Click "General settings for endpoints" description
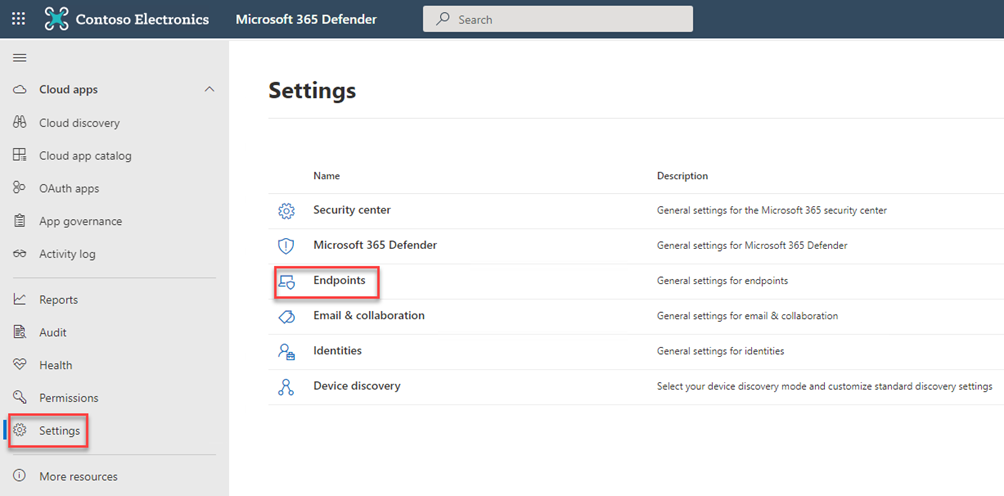The width and height of the screenshot is (1004, 496). point(722,280)
